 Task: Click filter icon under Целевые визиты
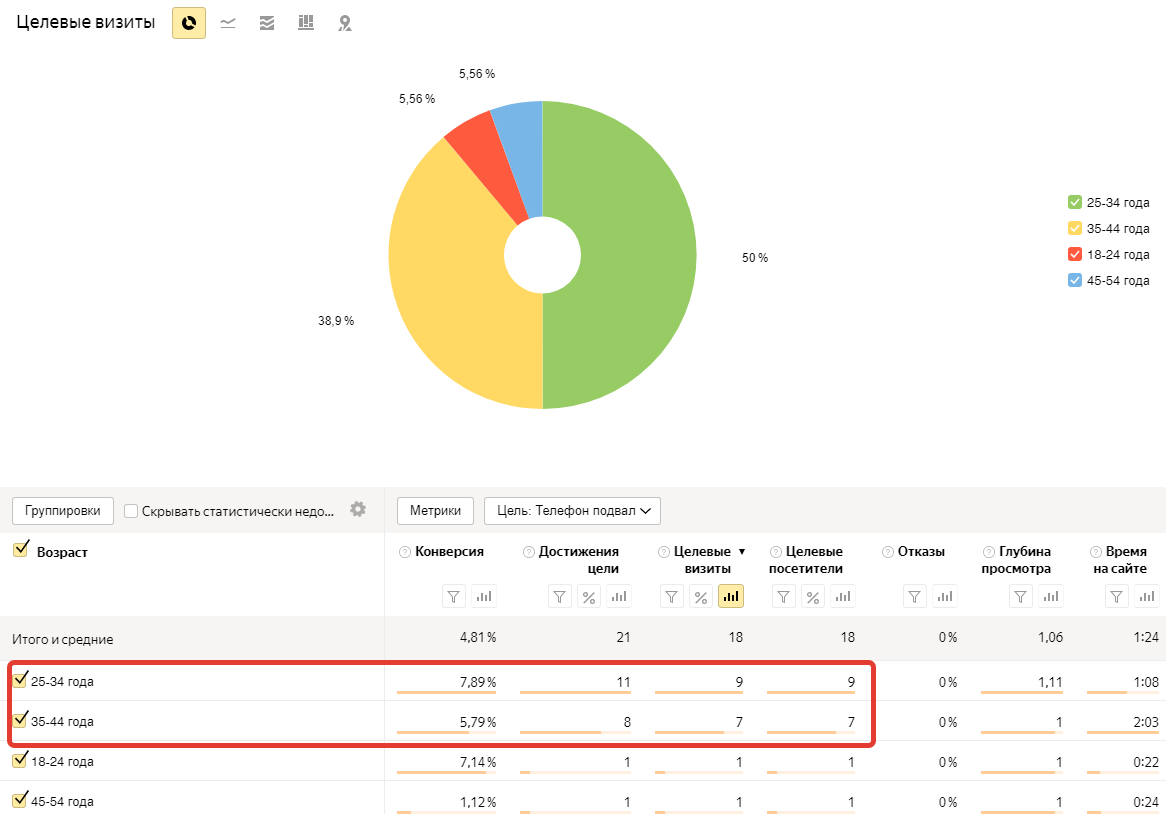671,596
